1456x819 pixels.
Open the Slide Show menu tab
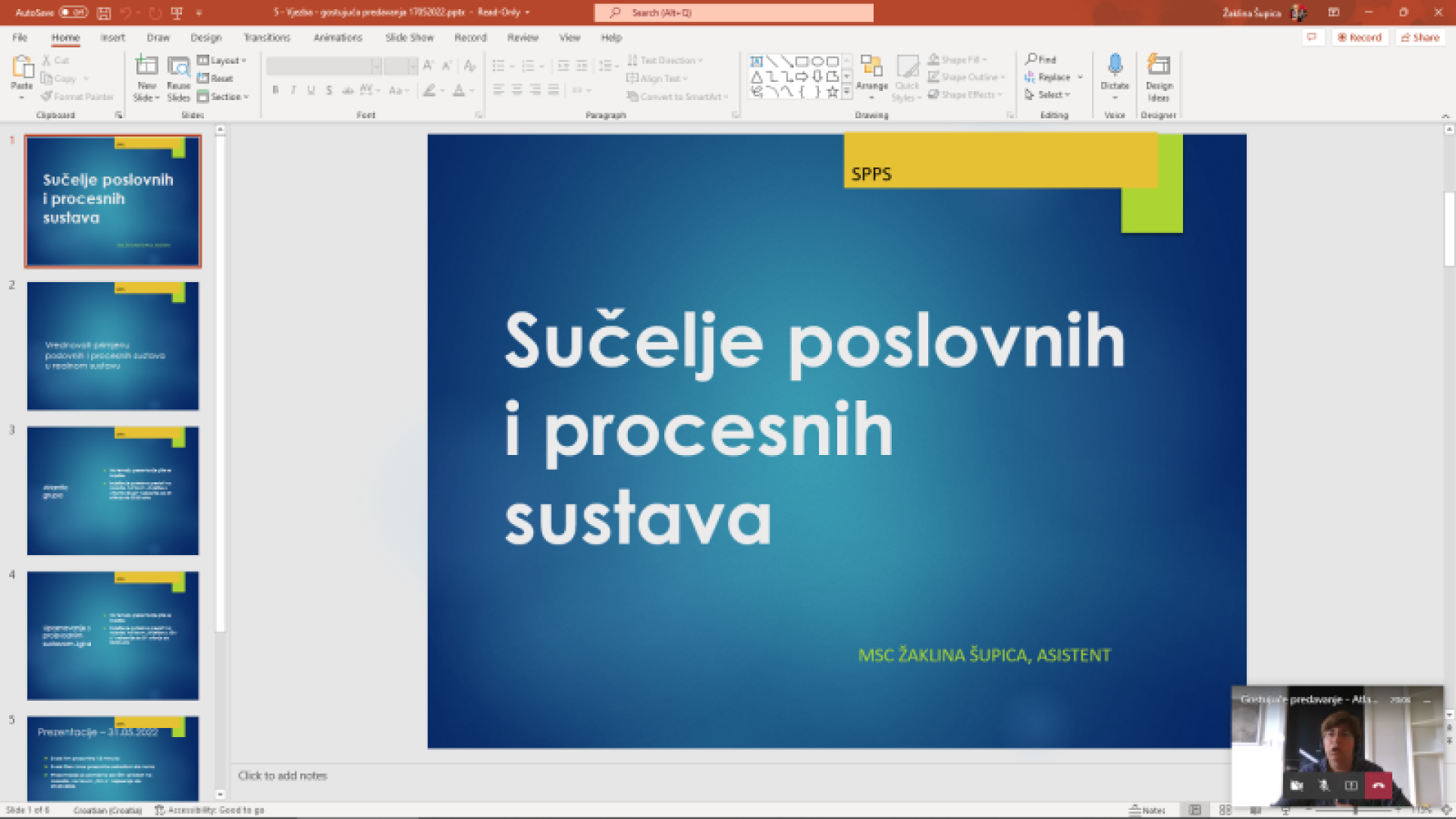coord(409,37)
